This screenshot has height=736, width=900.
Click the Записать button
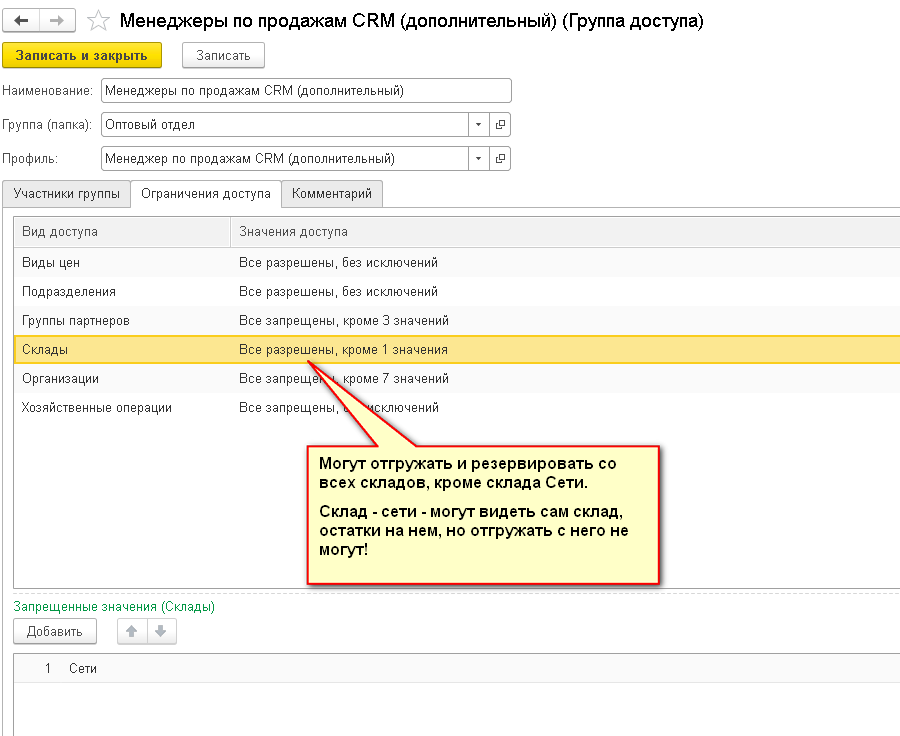pos(223,56)
